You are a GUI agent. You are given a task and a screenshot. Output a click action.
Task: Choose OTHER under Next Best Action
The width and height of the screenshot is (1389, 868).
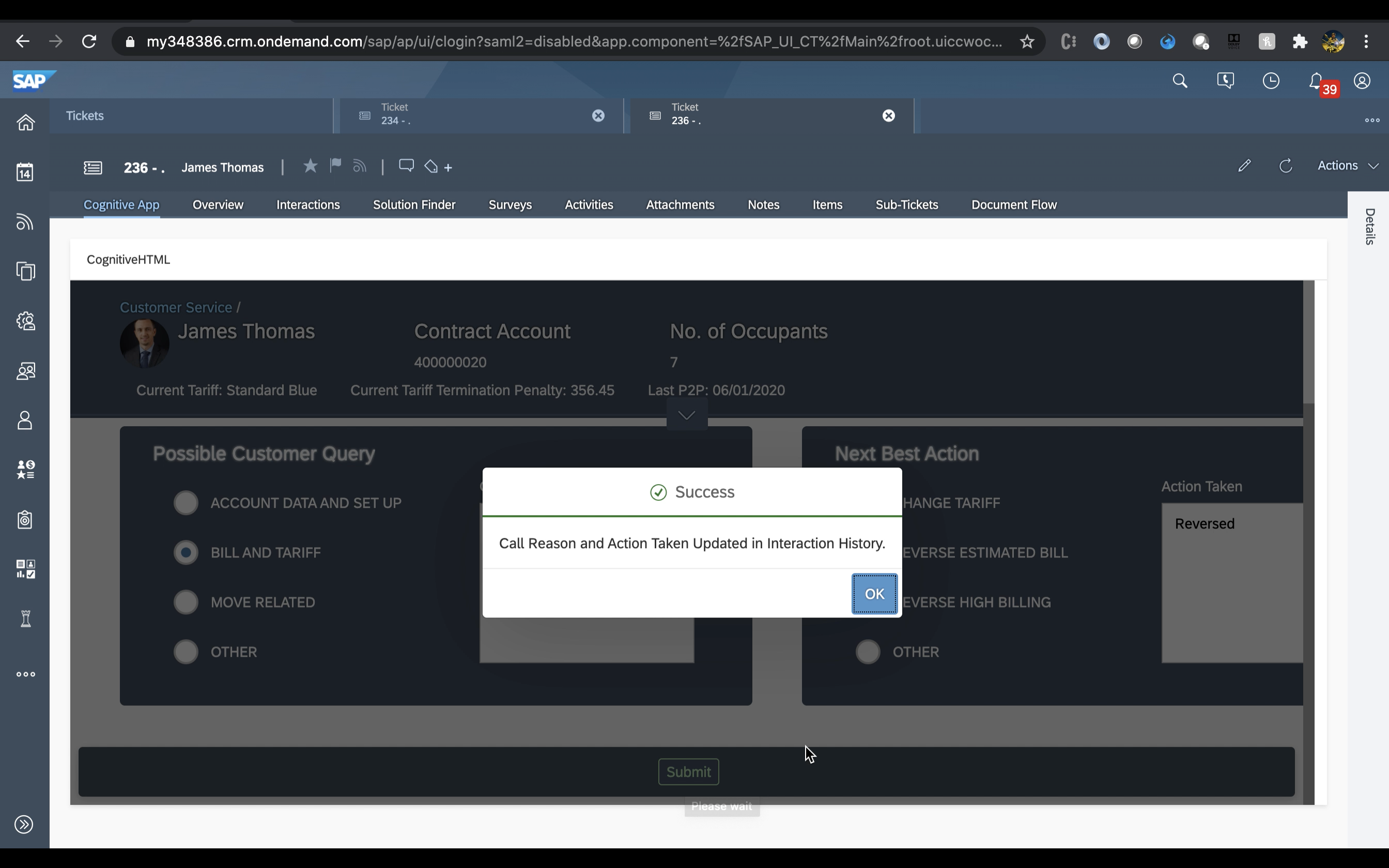point(868,652)
